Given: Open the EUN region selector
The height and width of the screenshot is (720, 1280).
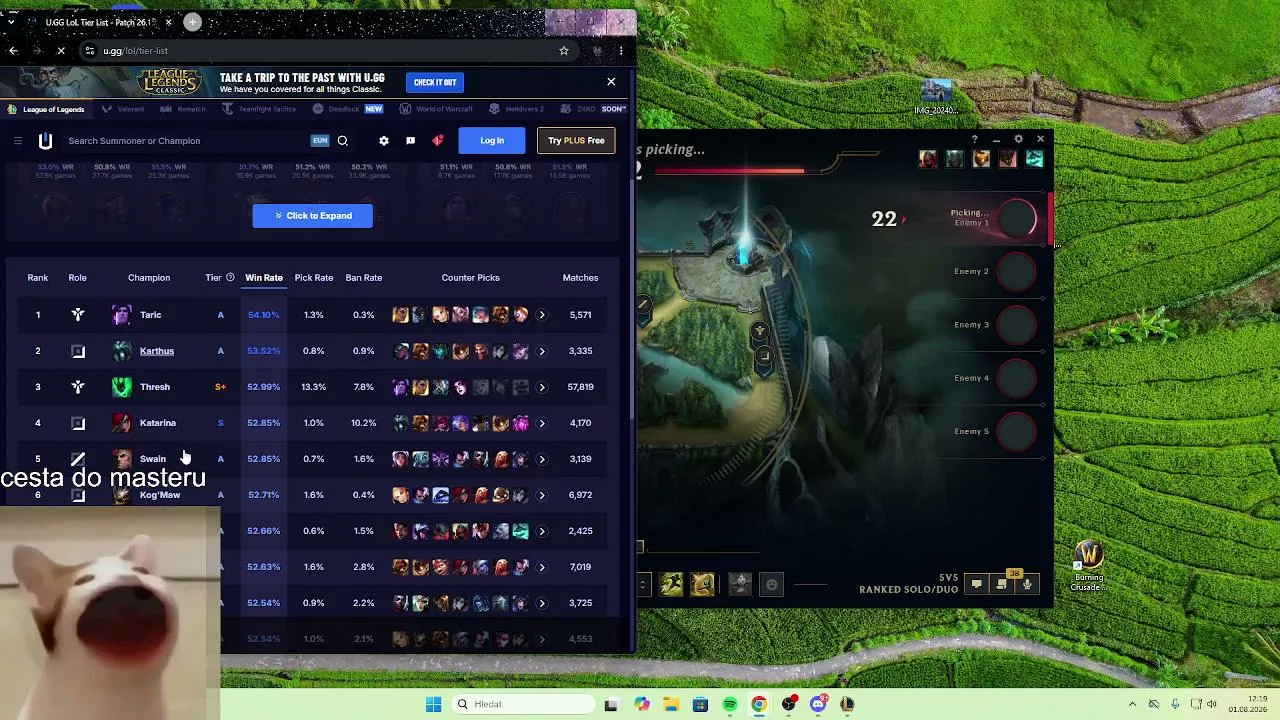Looking at the screenshot, I should (320, 141).
